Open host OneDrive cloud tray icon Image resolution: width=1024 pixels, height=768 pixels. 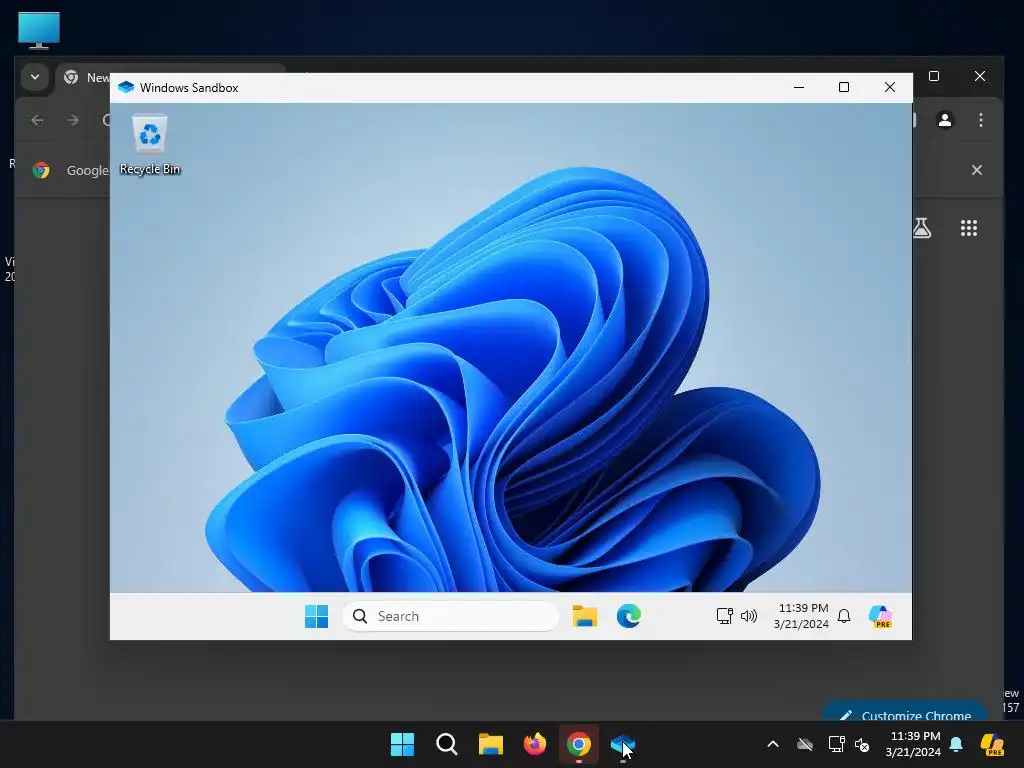point(805,744)
